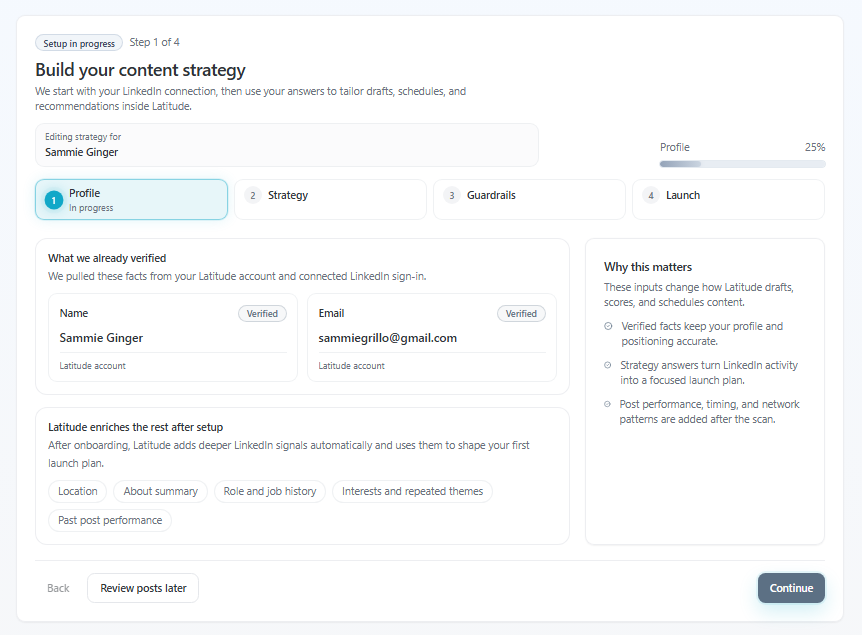Click the Verified badge next to Email
Viewport: 862px width, 635px height.
point(521,313)
